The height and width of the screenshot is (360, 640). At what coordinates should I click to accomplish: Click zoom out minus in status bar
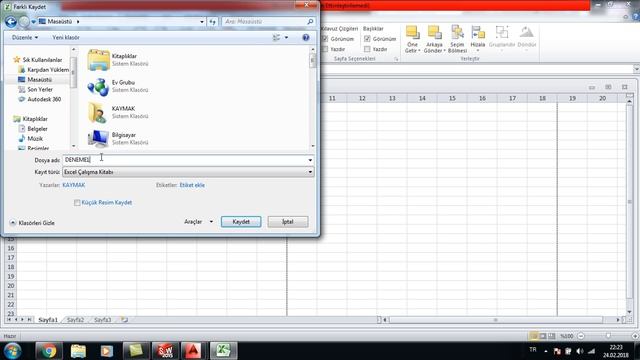tap(581, 336)
